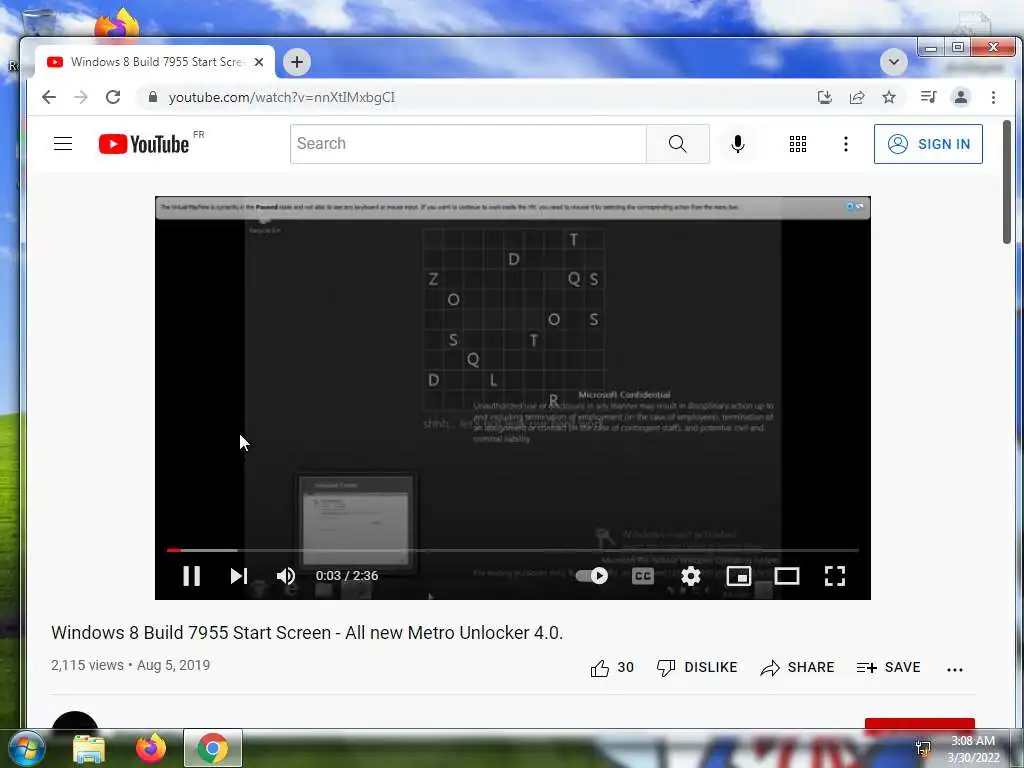Enter full screen mode
The image size is (1024, 768).
click(x=835, y=575)
